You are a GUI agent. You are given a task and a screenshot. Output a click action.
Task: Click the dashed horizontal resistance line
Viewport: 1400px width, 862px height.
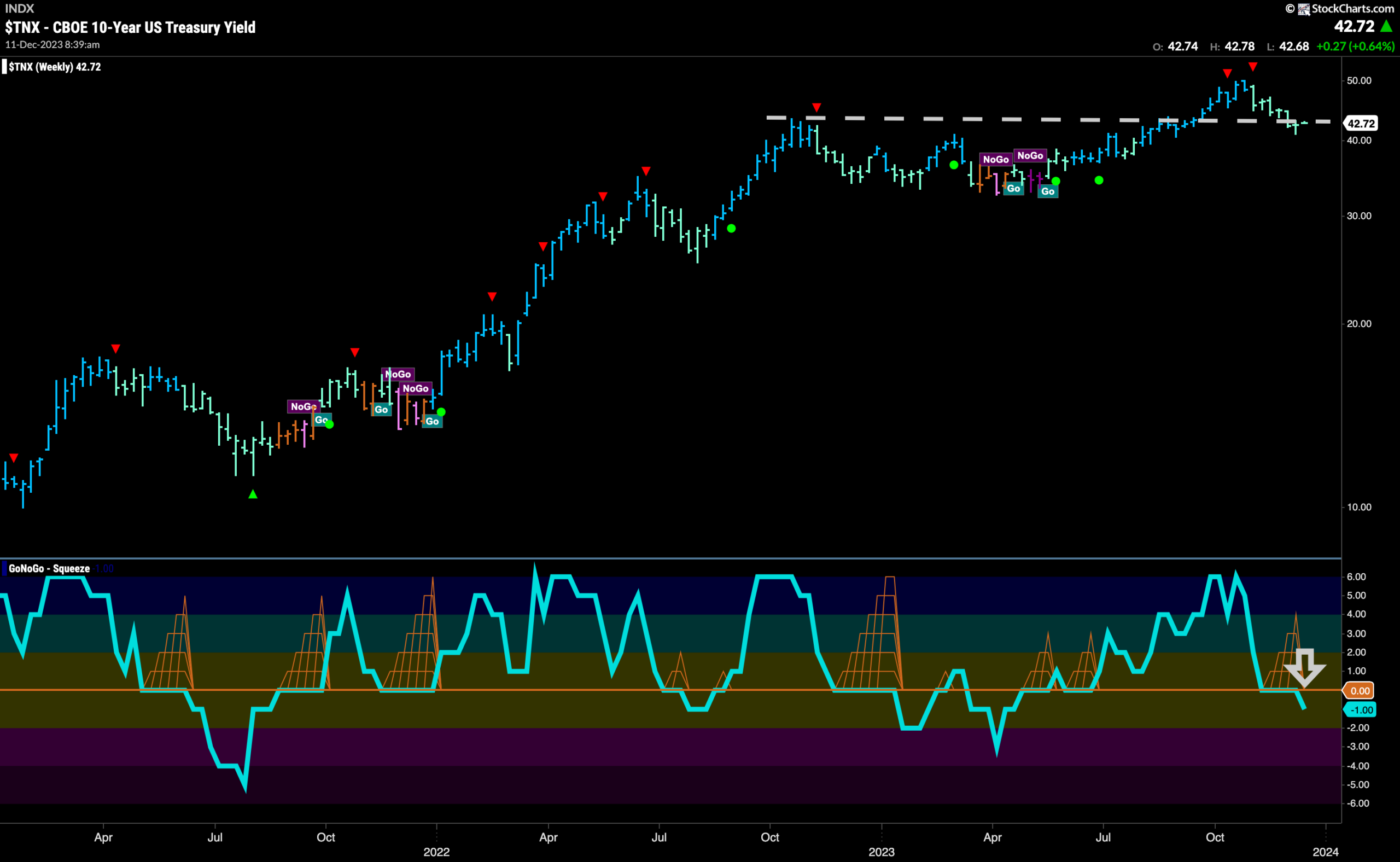[x=1049, y=119]
